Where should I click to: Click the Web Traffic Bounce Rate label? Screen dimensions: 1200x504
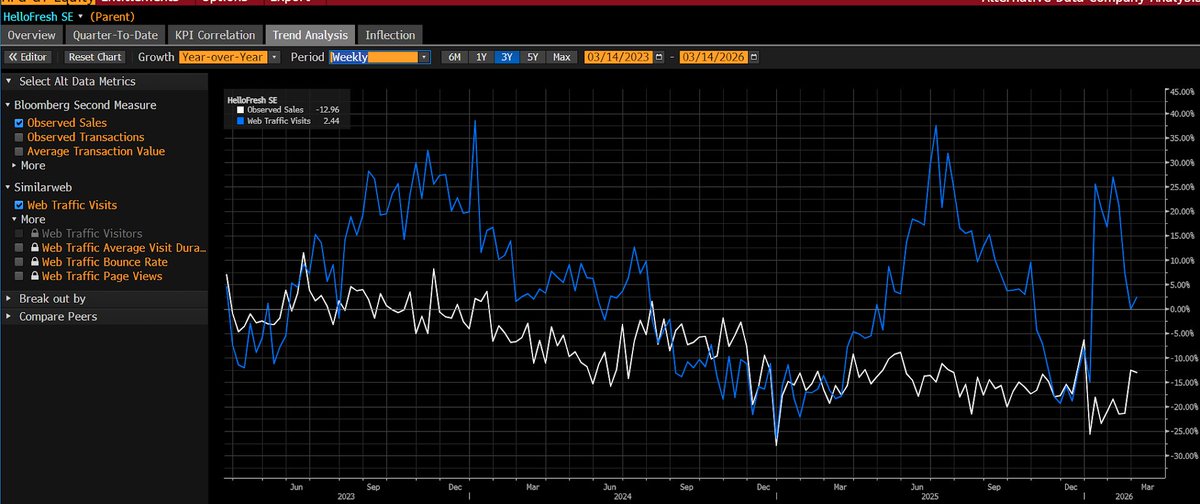coord(104,262)
